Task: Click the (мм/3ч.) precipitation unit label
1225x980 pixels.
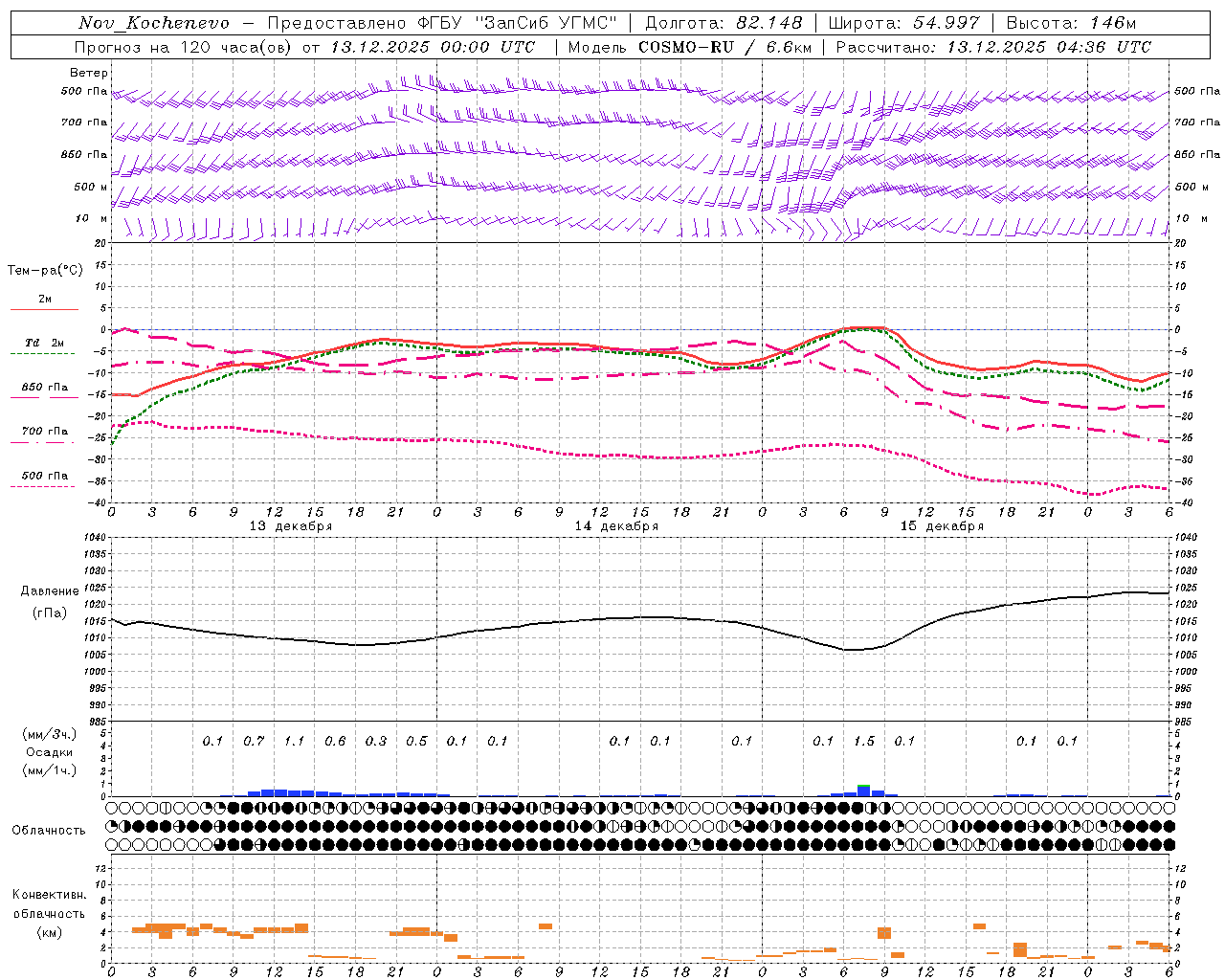Action: pyautogui.click(x=50, y=734)
